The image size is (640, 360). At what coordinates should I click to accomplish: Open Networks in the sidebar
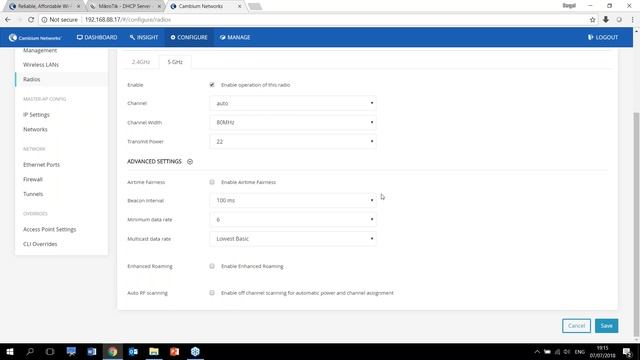coord(35,129)
